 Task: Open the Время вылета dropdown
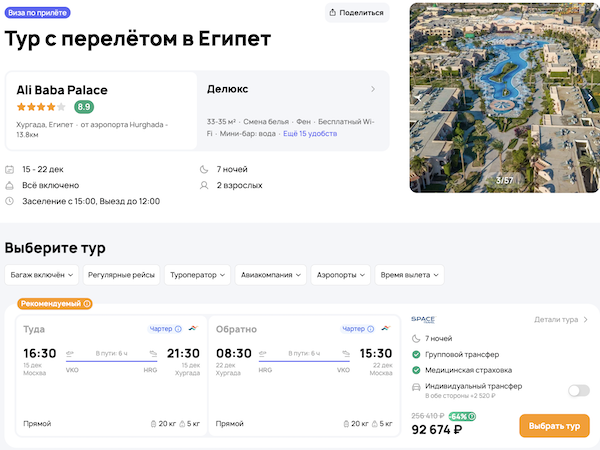point(409,275)
